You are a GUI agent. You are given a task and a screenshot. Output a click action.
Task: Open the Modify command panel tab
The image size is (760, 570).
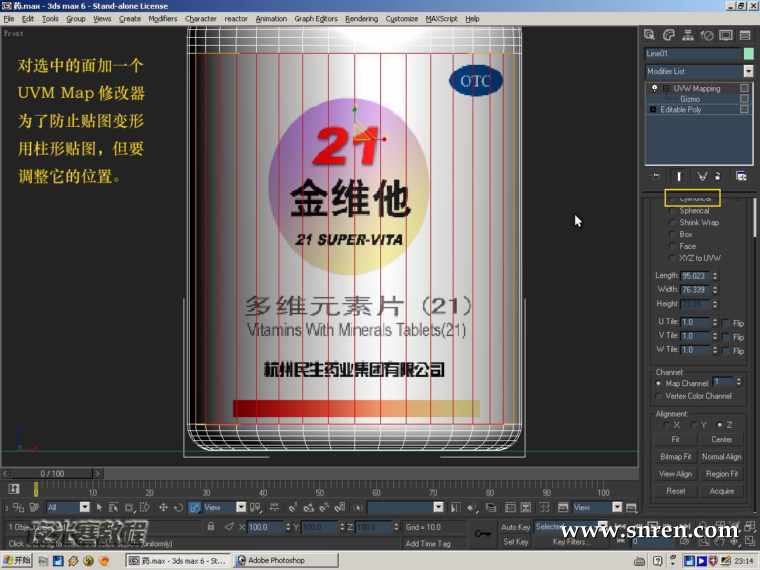pyautogui.click(x=668, y=35)
